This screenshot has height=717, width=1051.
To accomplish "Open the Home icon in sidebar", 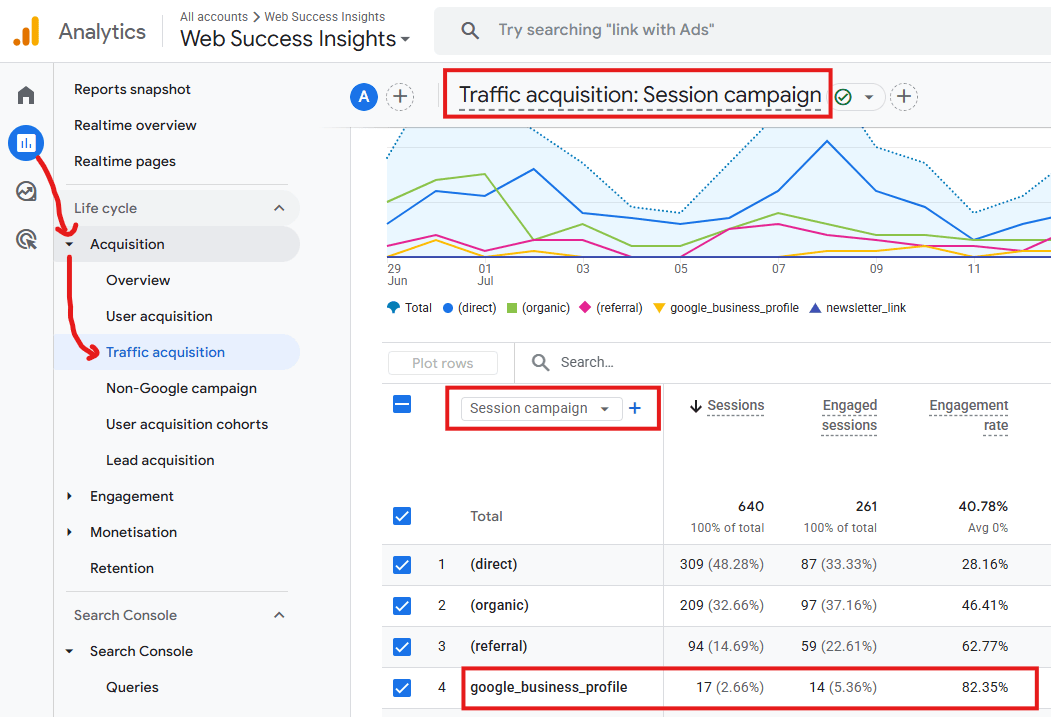I will tap(26, 95).
